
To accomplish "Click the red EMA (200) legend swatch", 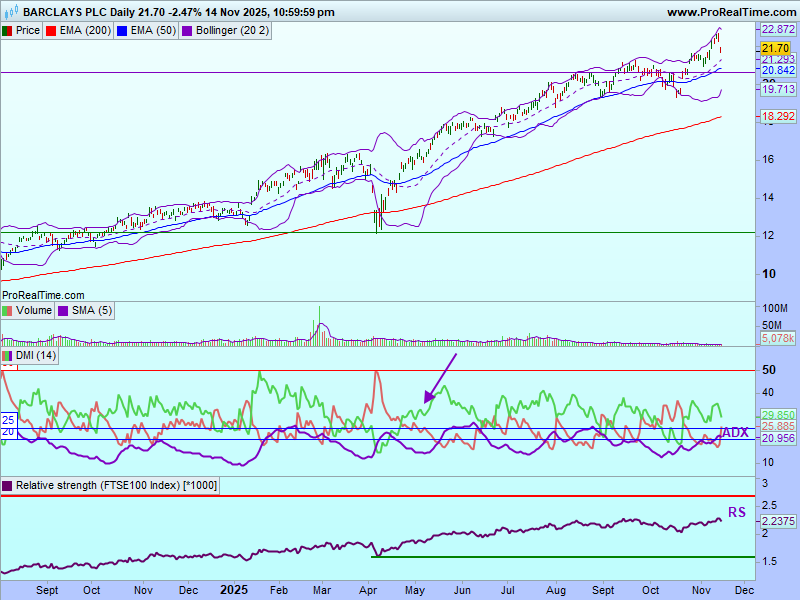I will 53,31.
